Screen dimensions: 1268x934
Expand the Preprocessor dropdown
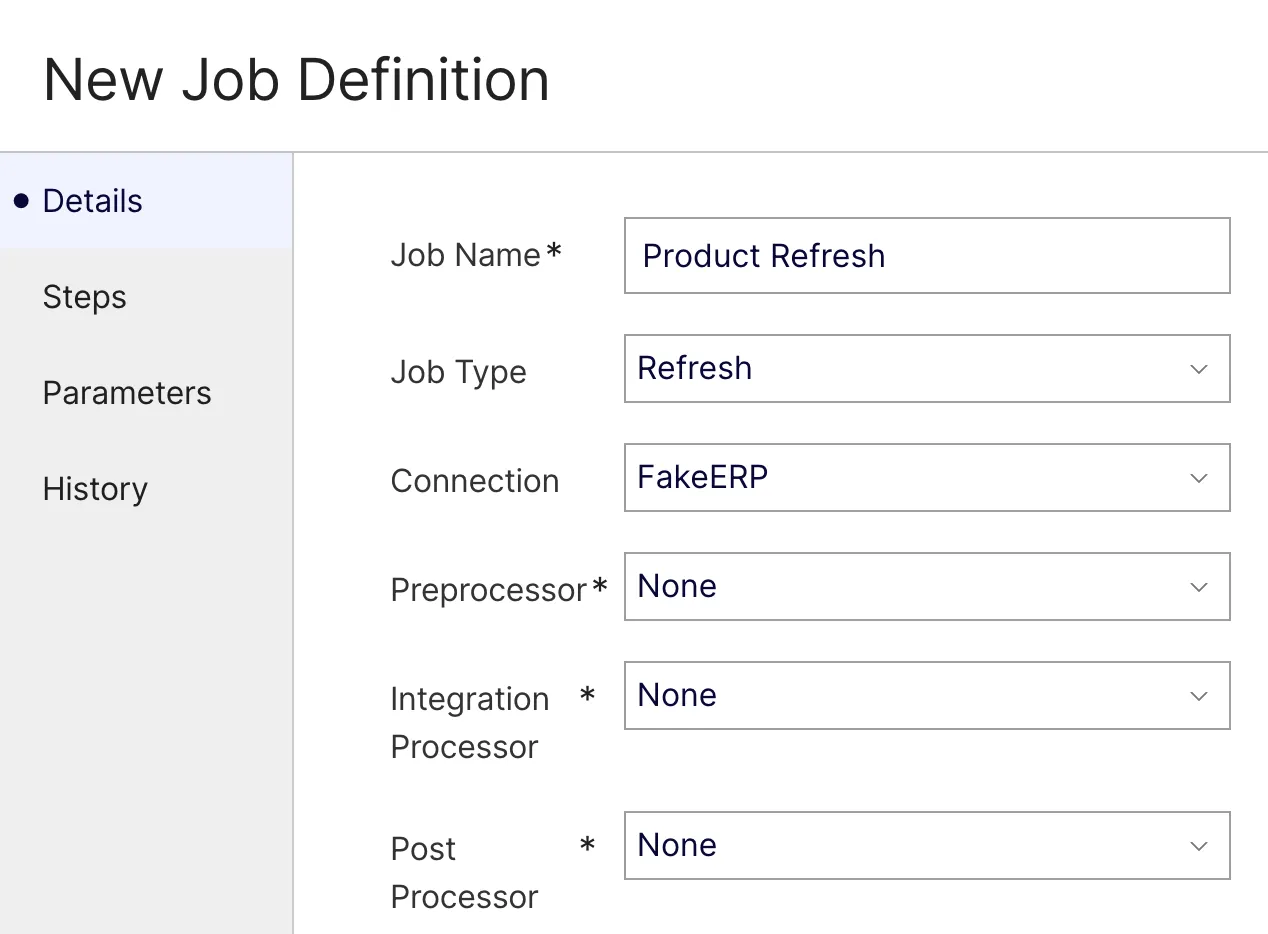[927, 587]
